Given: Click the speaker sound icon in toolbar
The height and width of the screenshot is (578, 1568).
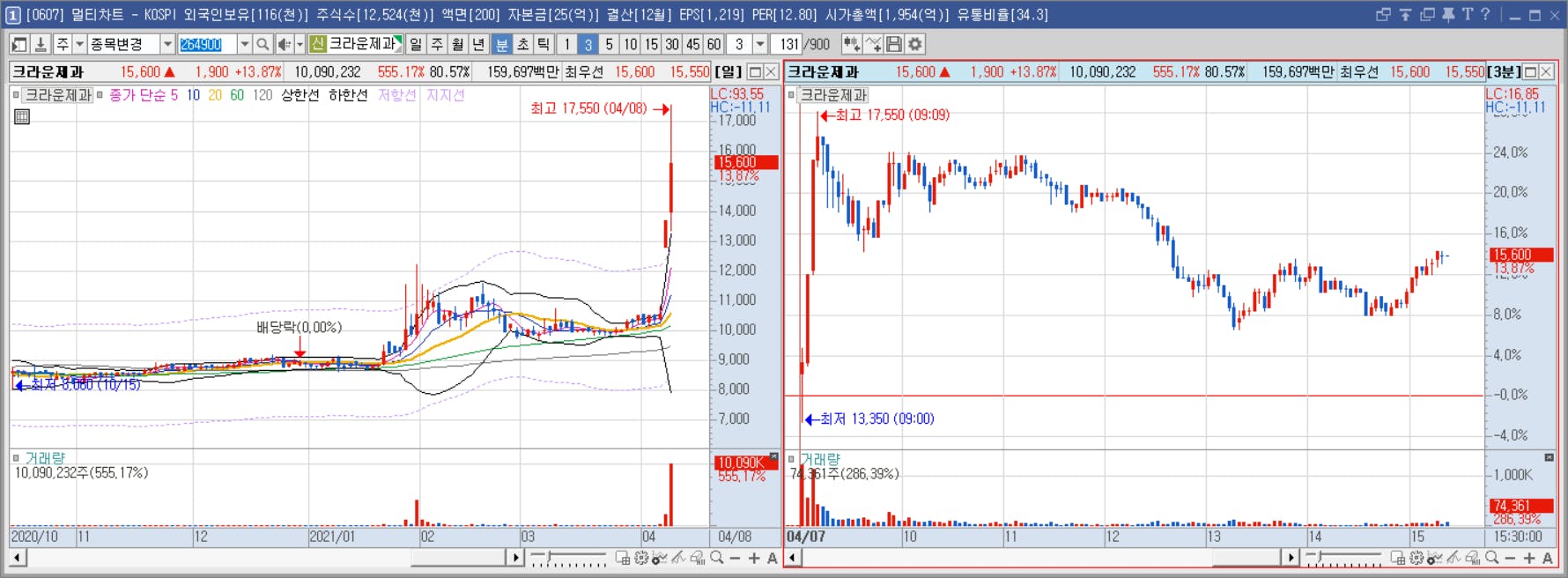Looking at the screenshot, I should pos(284,44).
